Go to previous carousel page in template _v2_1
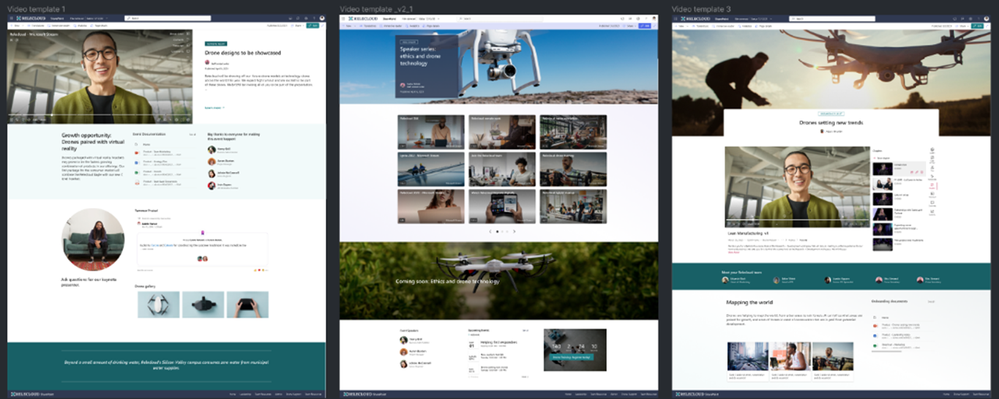Image resolution: width=999 pixels, height=399 pixels. tap(490, 231)
